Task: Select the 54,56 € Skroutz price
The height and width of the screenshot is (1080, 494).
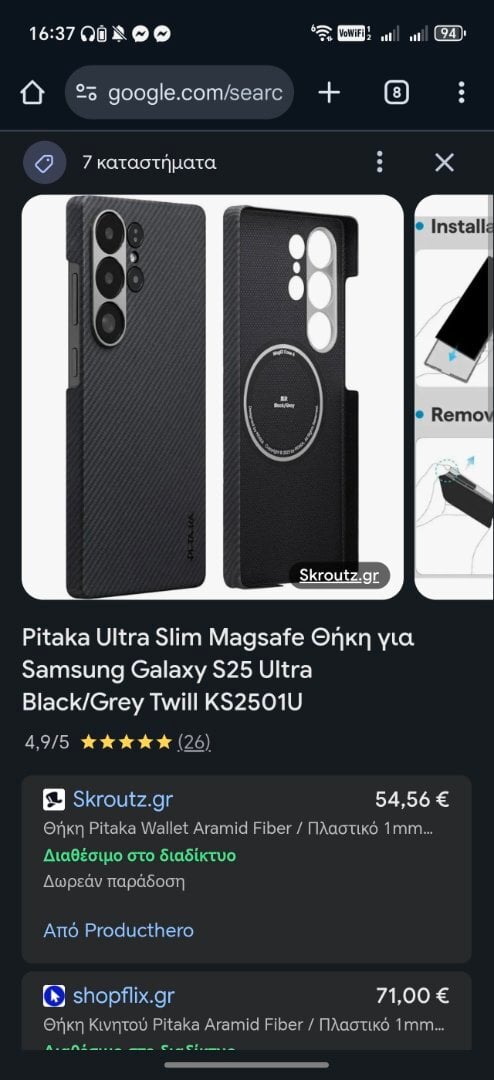Action: click(x=412, y=799)
